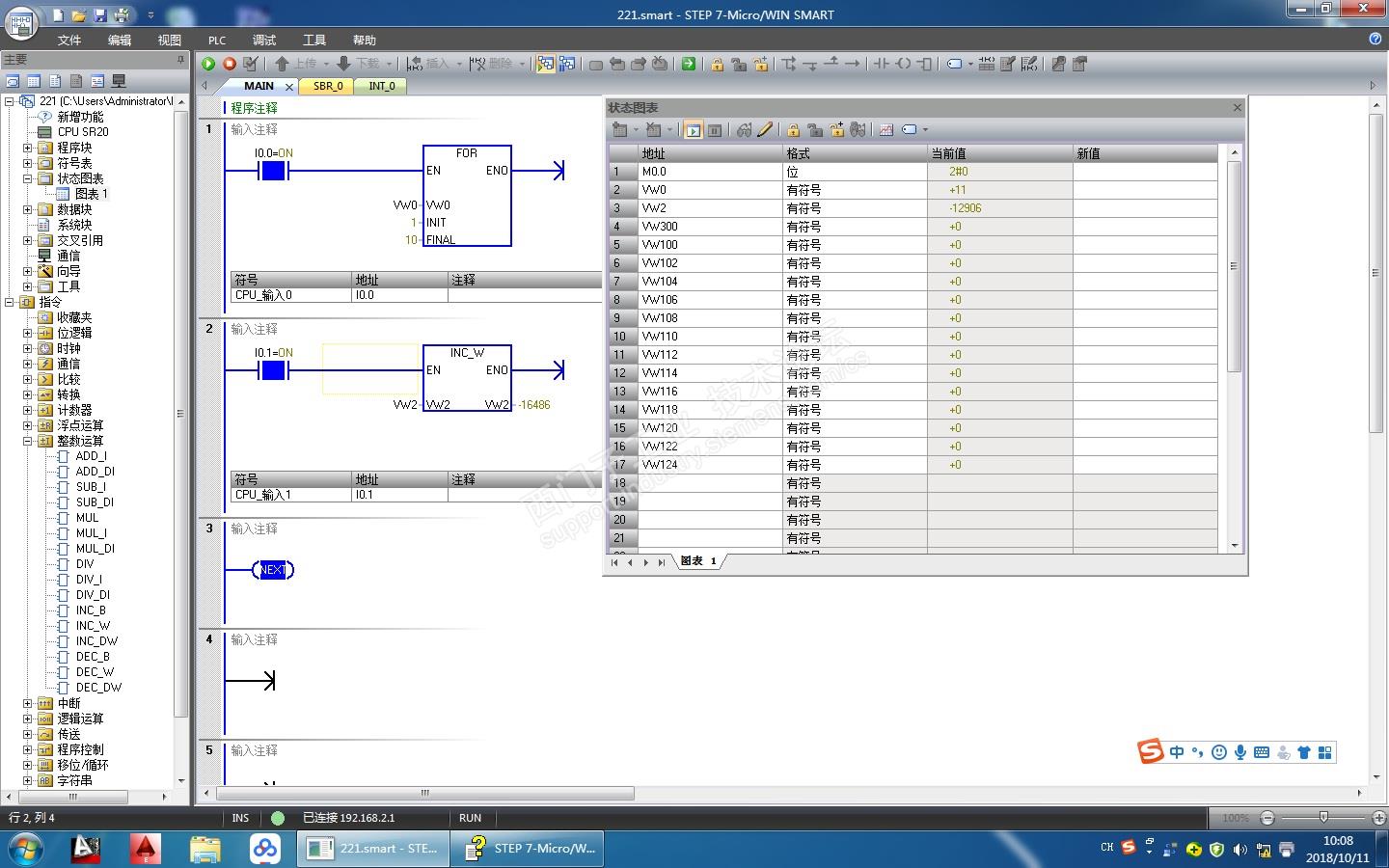This screenshot has width=1389, height=868.
Task: Click the communications icon in navigation bar
Action: (x=119, y=81)
